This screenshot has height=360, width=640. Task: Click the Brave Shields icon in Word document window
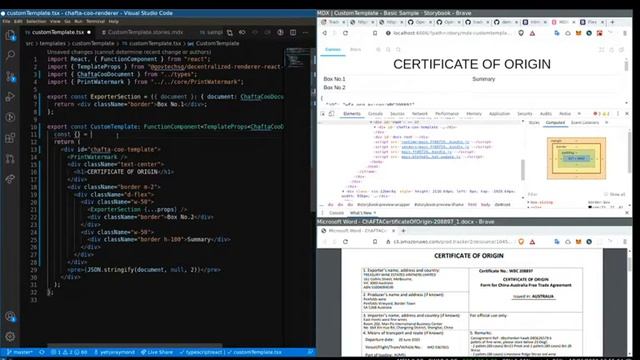click(x=521, y=242)
